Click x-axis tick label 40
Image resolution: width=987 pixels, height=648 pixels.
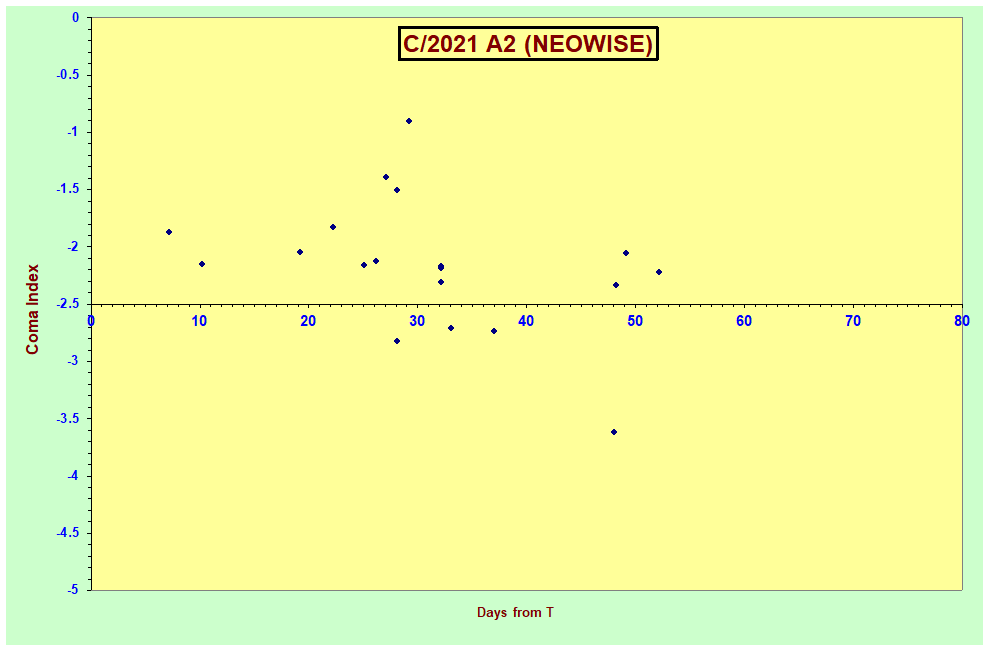526,321
